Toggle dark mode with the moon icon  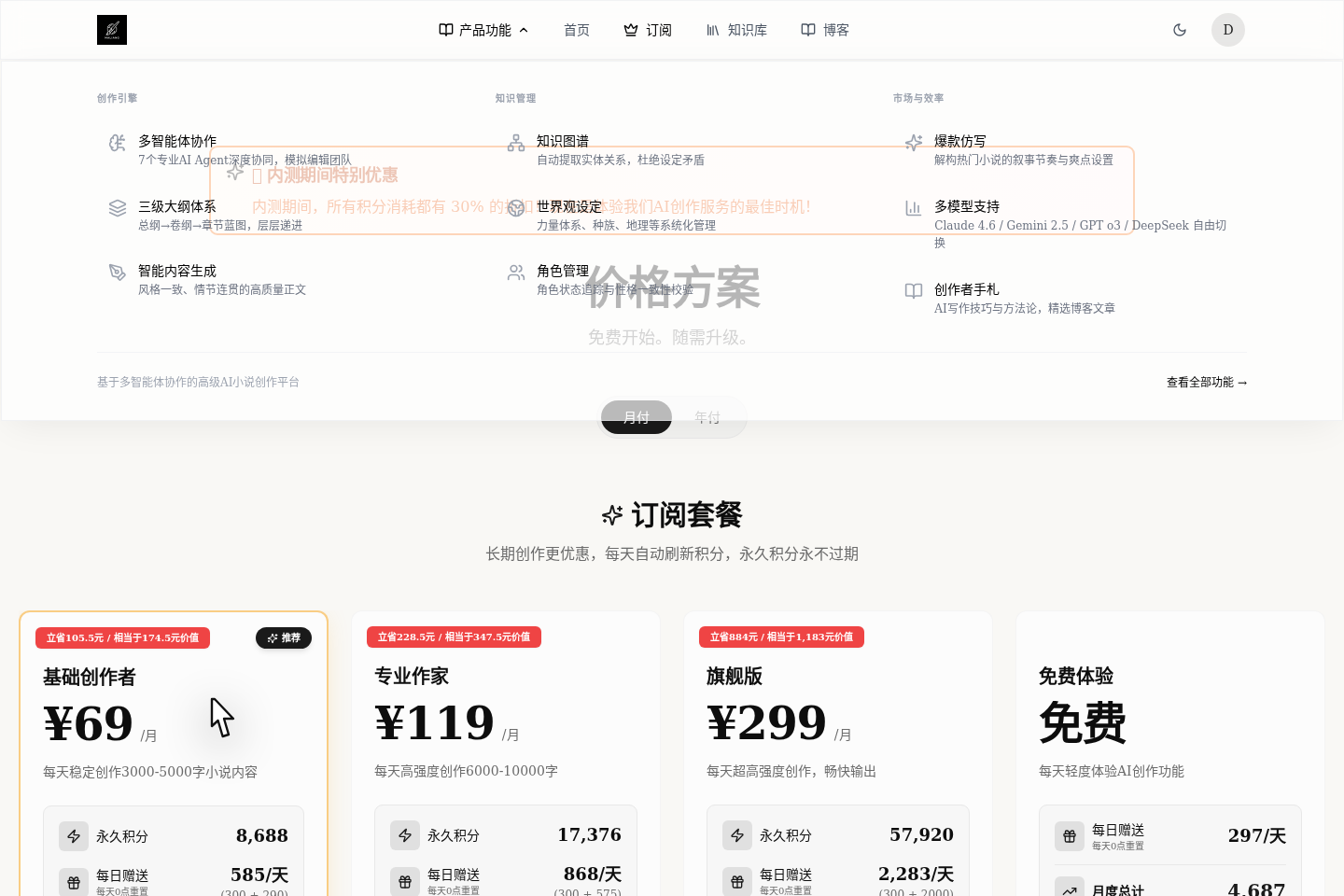click(1180, 29)
